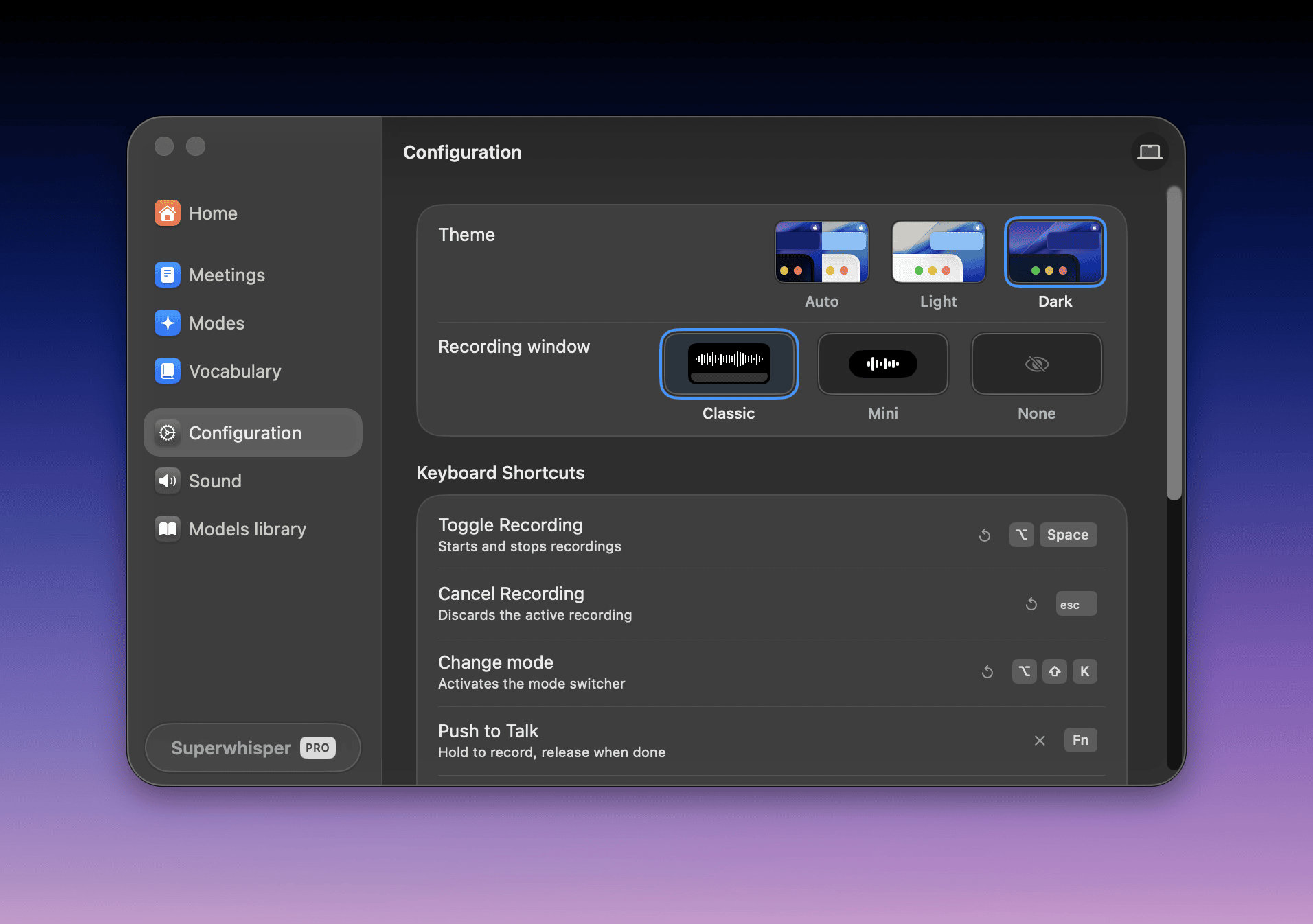Click the Cancel Recording title

(x=511, y=594)
